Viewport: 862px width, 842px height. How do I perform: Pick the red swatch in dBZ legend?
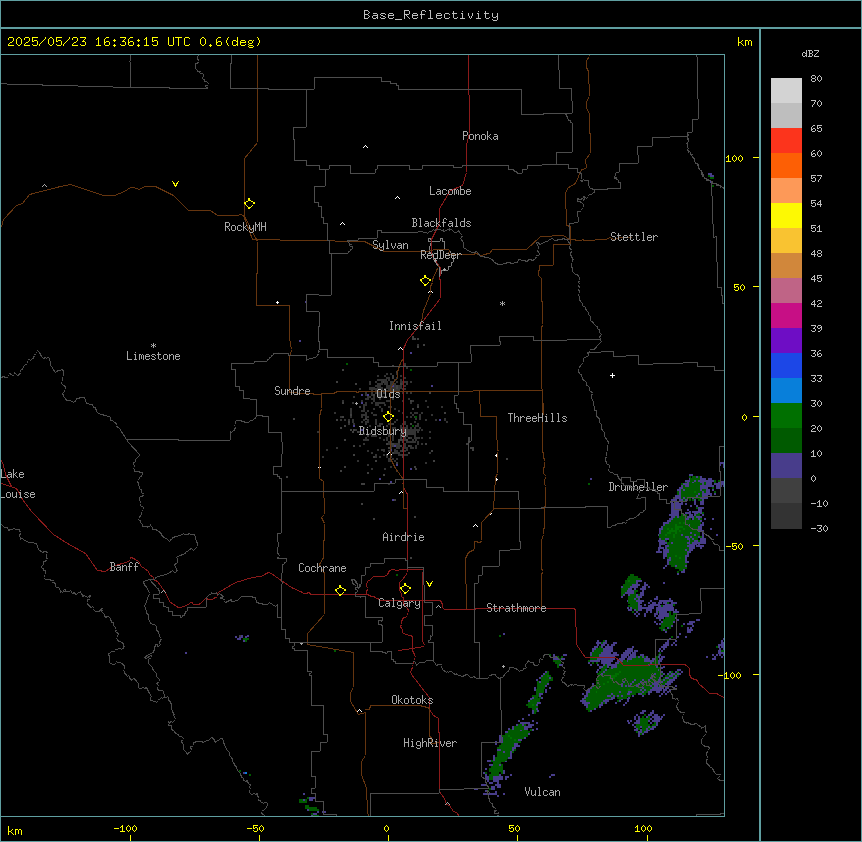point(786,141)
